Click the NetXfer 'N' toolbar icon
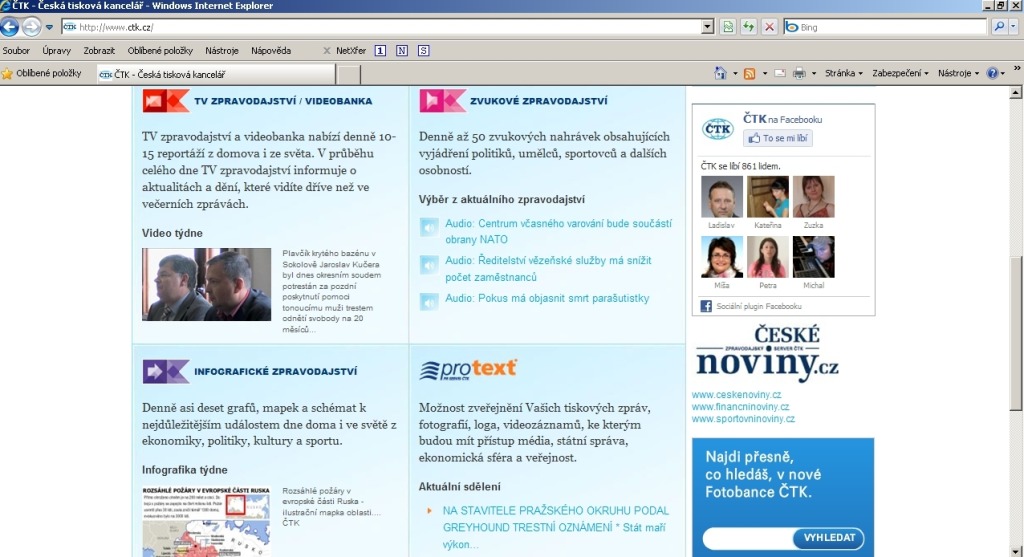The width and height of the screenshot is (1024, 557). point(402,50)
